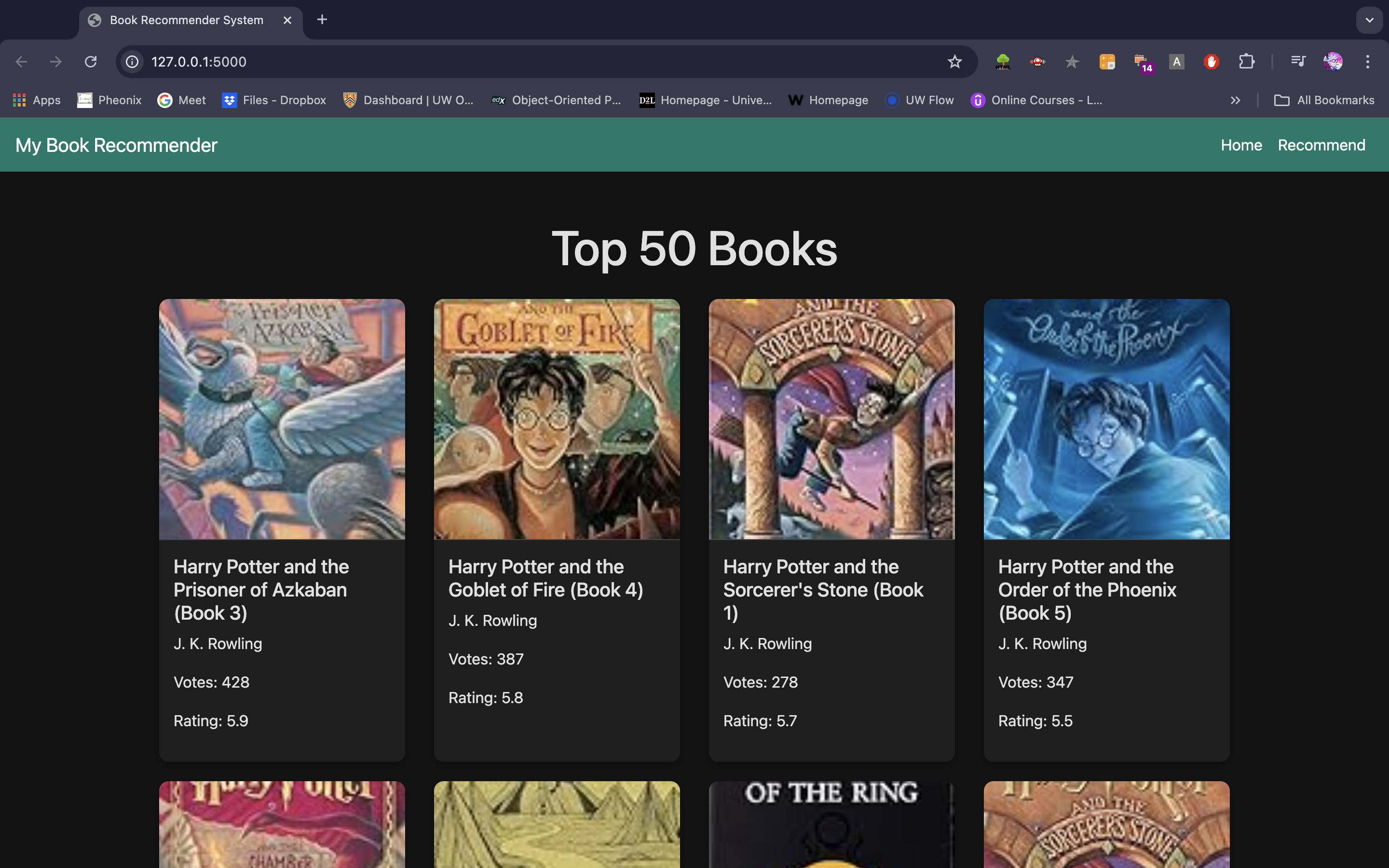Open the Meet bookmark
This screenshot has height=868, width=1389.
point(181,100)
